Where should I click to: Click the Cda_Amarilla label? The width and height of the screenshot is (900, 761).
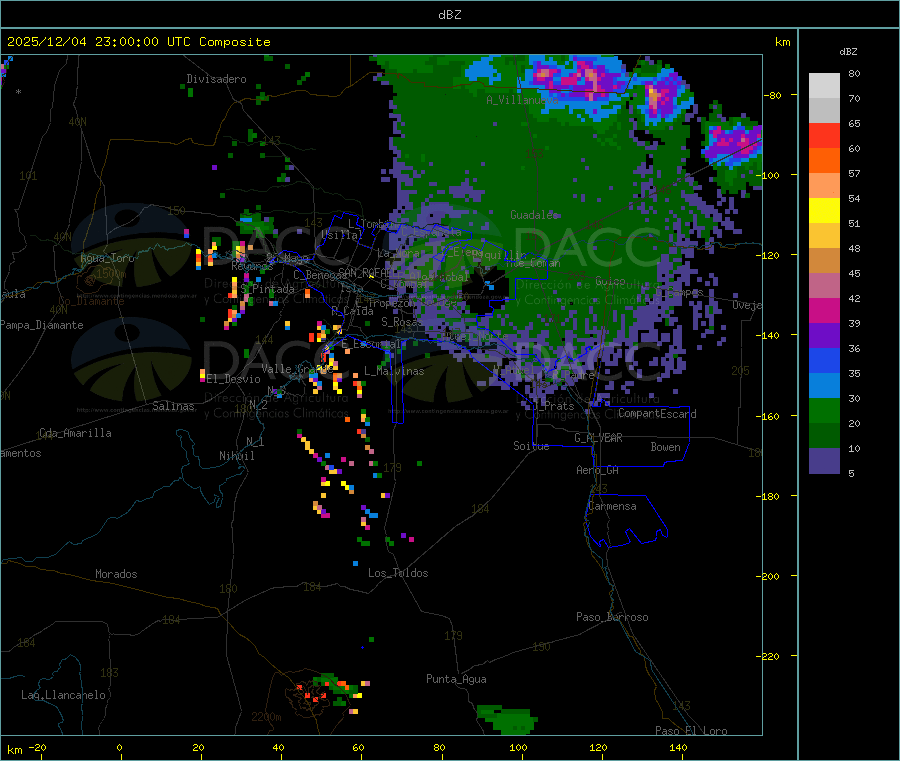[x=75, y=433]
